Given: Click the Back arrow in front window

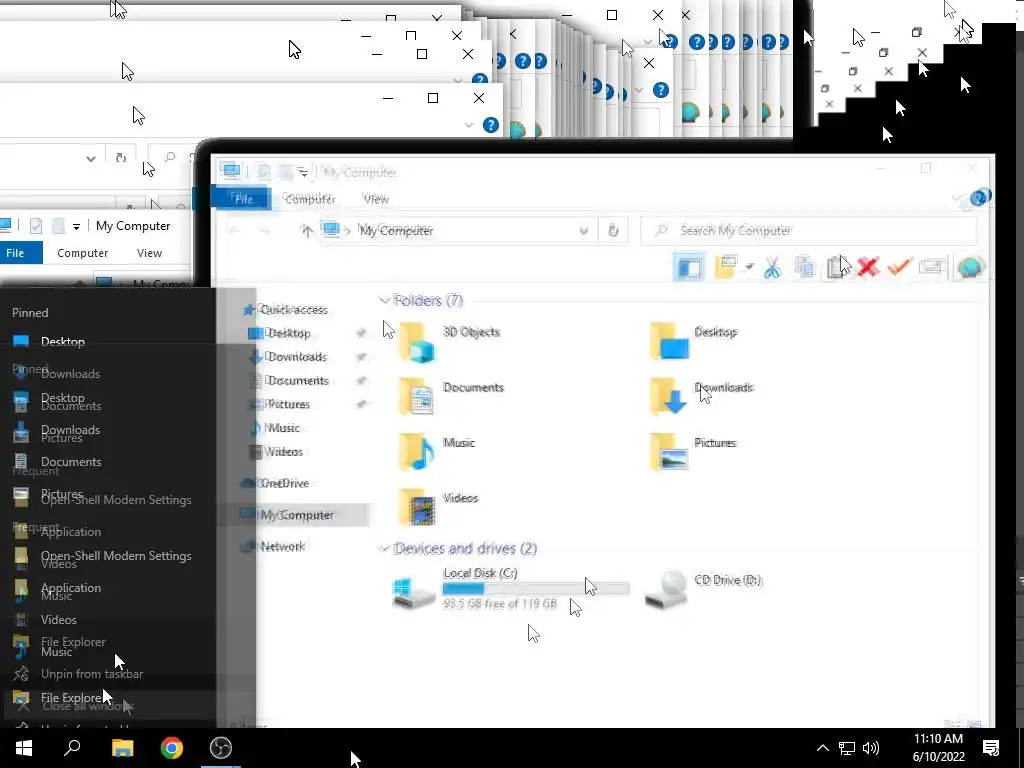Looking at the screenshot, I should pyautogui.click(x=234, y=231).
